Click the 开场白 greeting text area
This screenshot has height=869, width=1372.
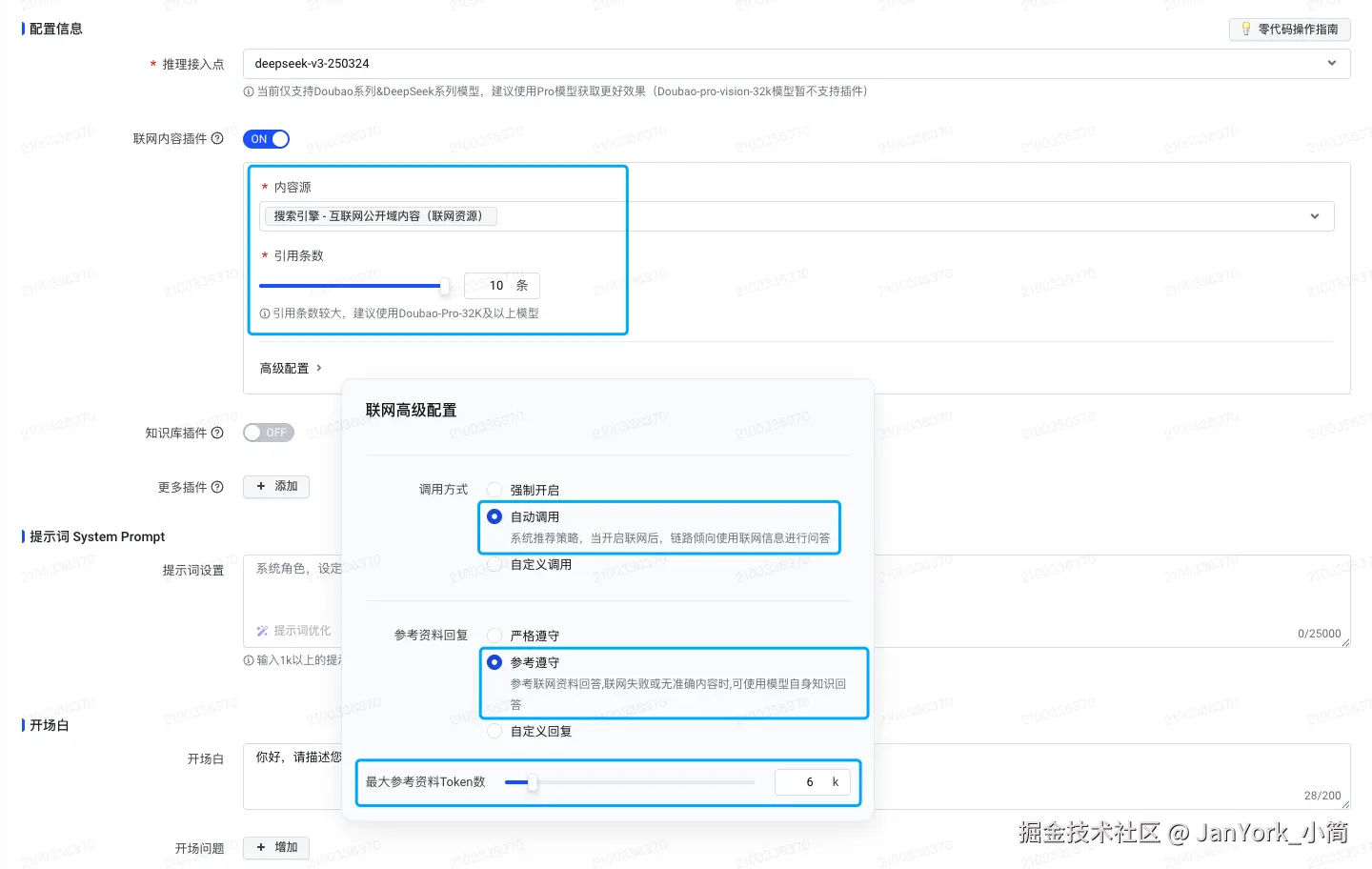coord(797,777)
